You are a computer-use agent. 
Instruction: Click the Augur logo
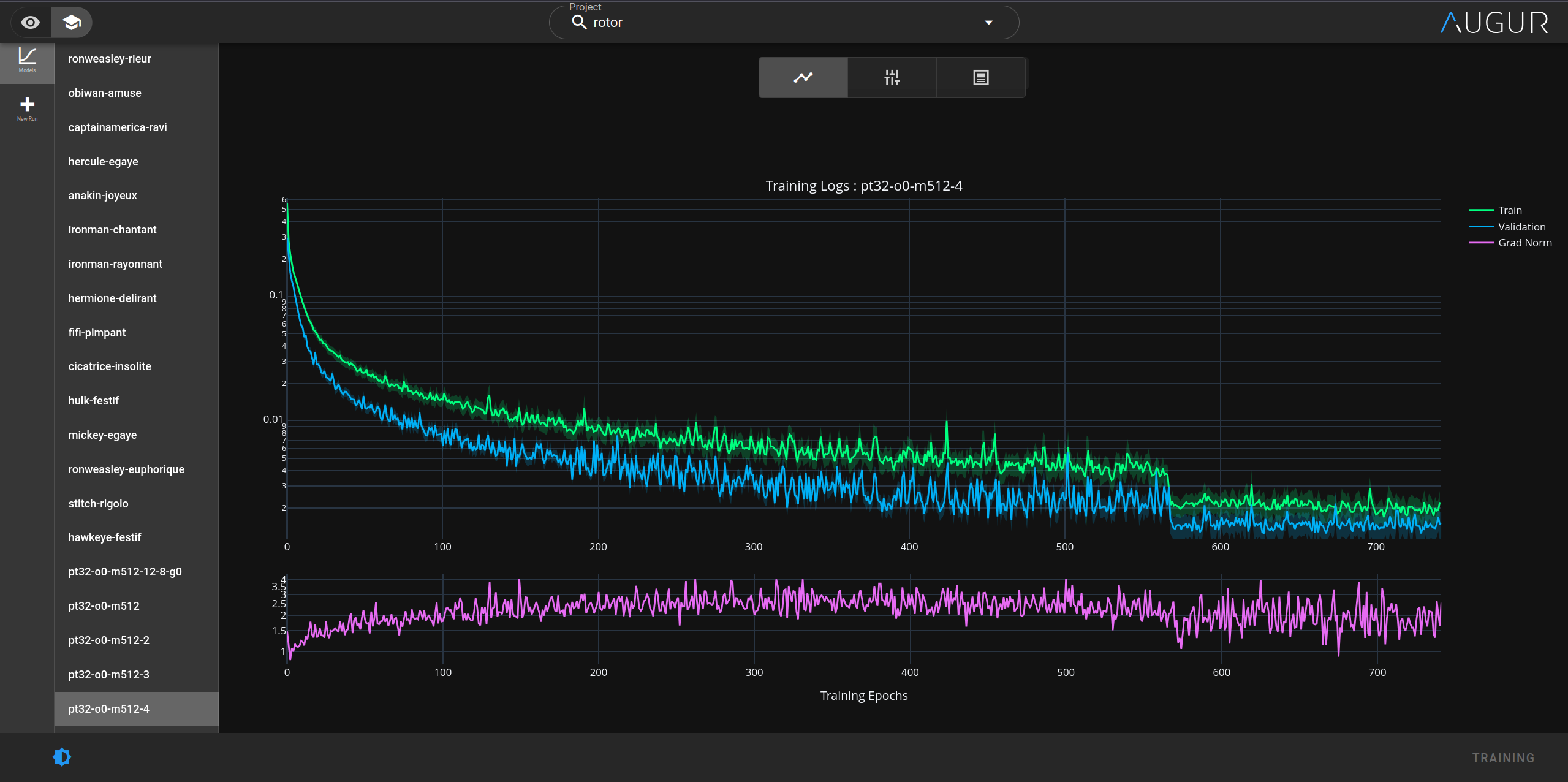tap(1494, 23)
